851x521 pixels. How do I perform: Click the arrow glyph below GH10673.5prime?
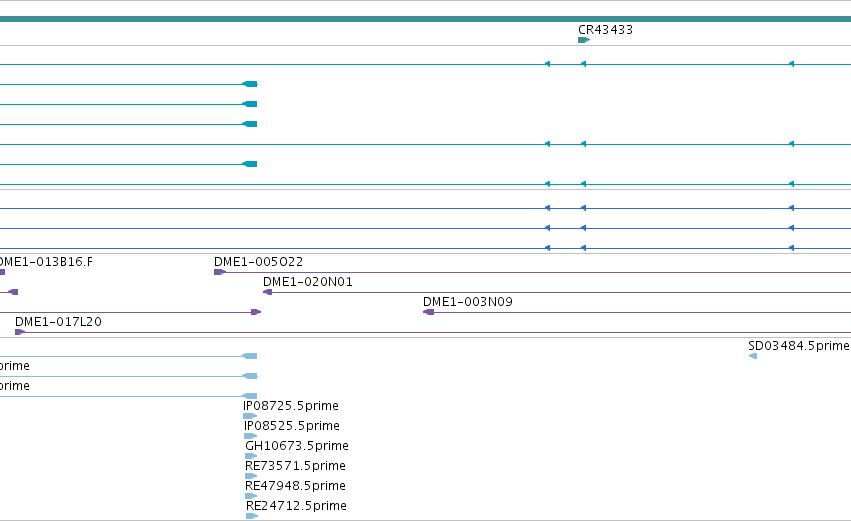pyautogui.click(x=251, y=456)
